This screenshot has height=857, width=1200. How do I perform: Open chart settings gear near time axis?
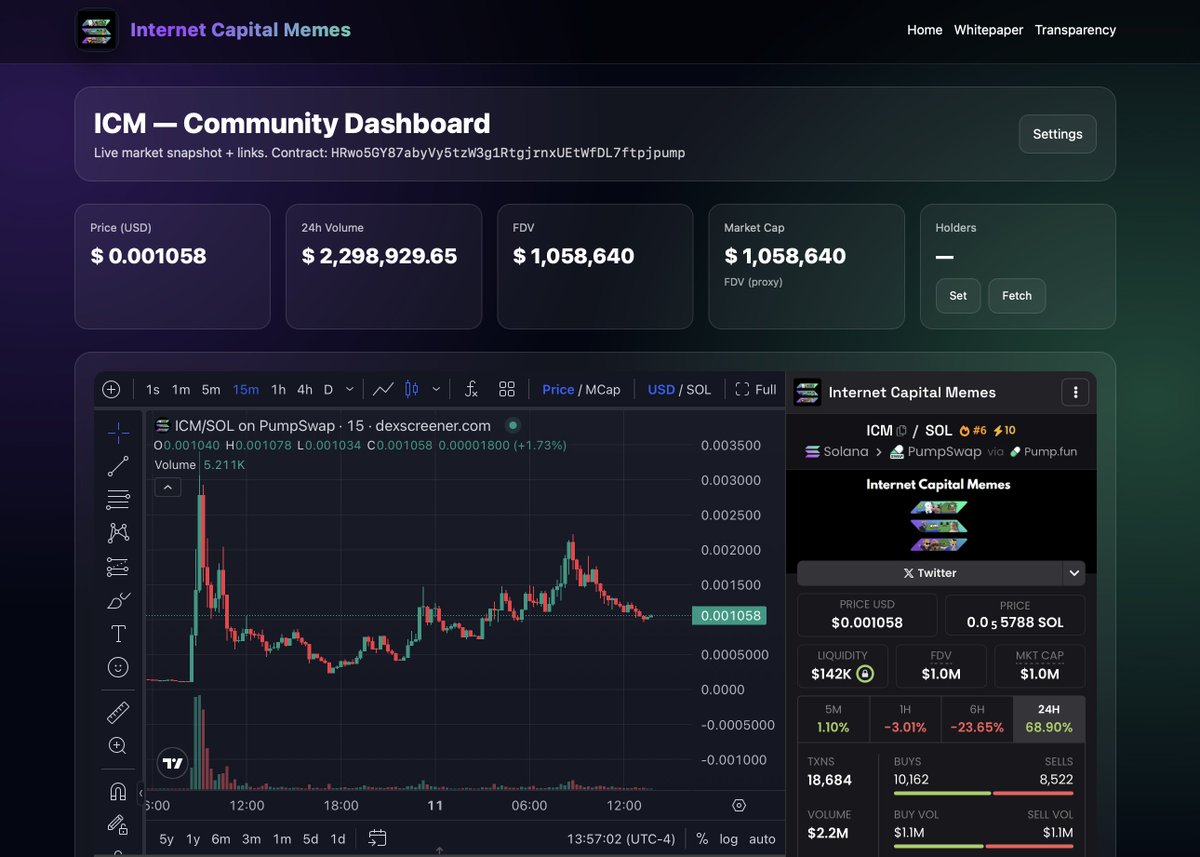click(x=739, y=805)
